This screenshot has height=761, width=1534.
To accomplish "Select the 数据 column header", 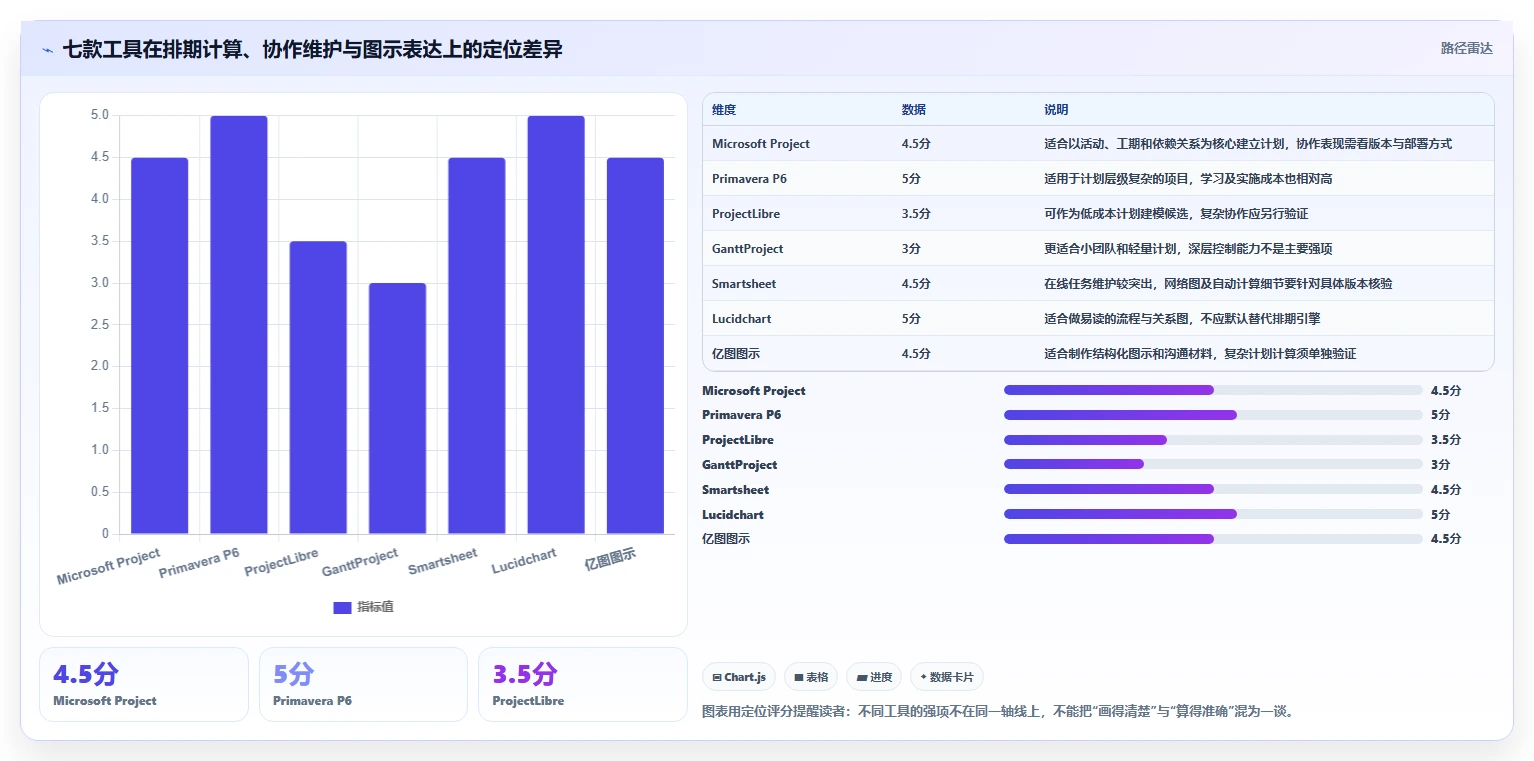I will 913,110.
